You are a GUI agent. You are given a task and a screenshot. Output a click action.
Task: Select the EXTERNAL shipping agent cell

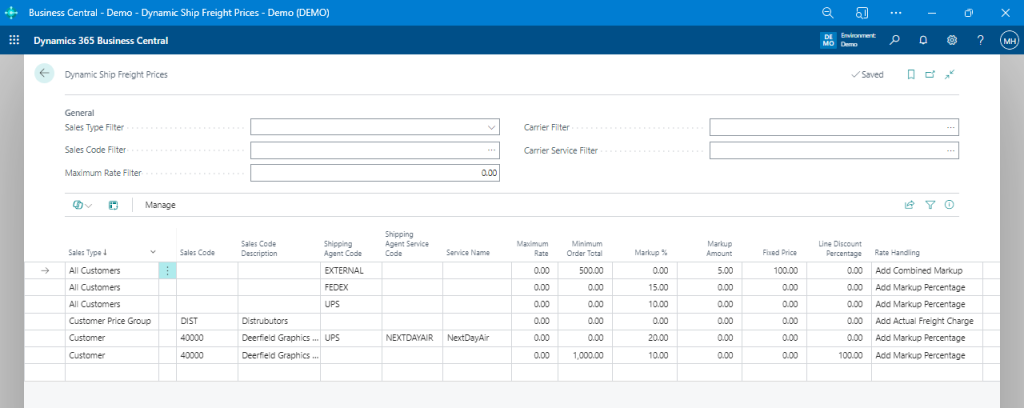tap(351, 270)
